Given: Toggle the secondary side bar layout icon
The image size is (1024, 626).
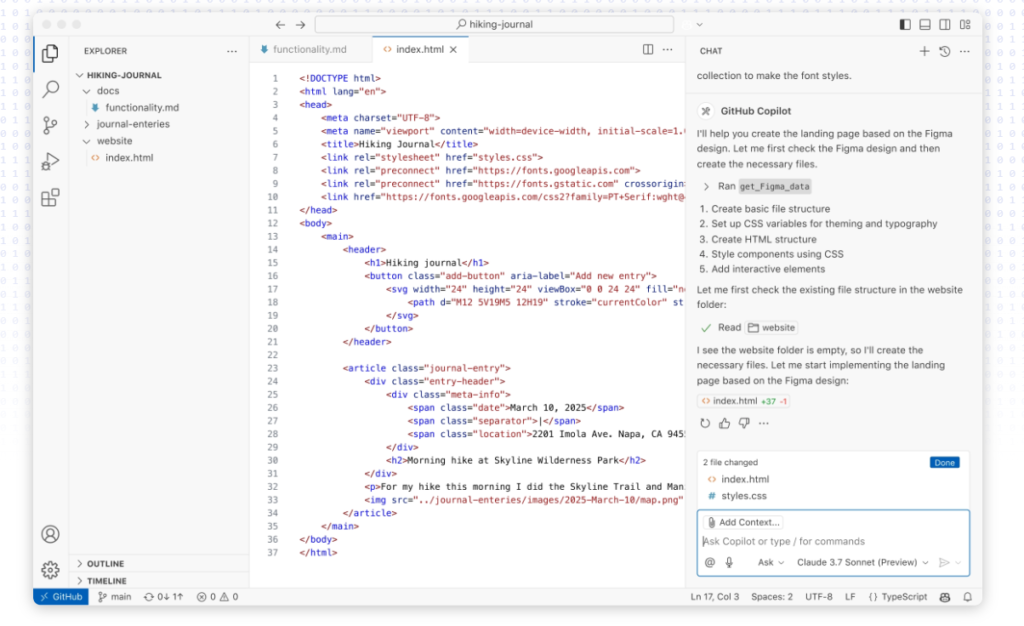Looking at the screenshot, I should tap(944, 24).
